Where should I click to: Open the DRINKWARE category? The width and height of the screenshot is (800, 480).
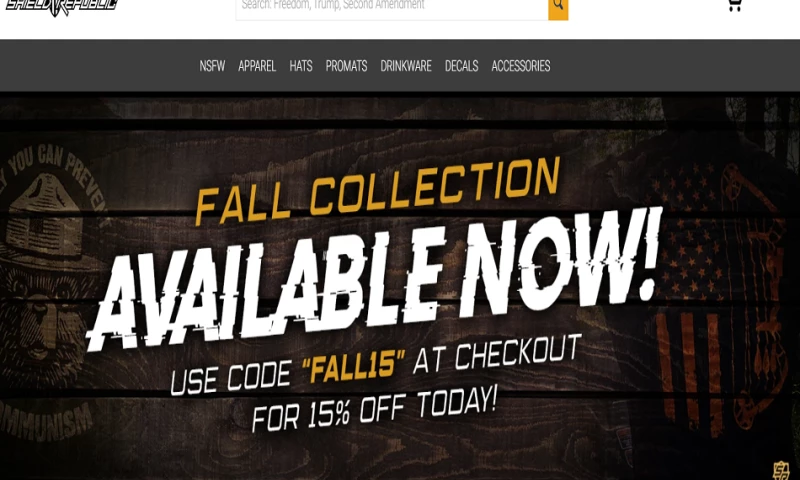coord(406,66)
